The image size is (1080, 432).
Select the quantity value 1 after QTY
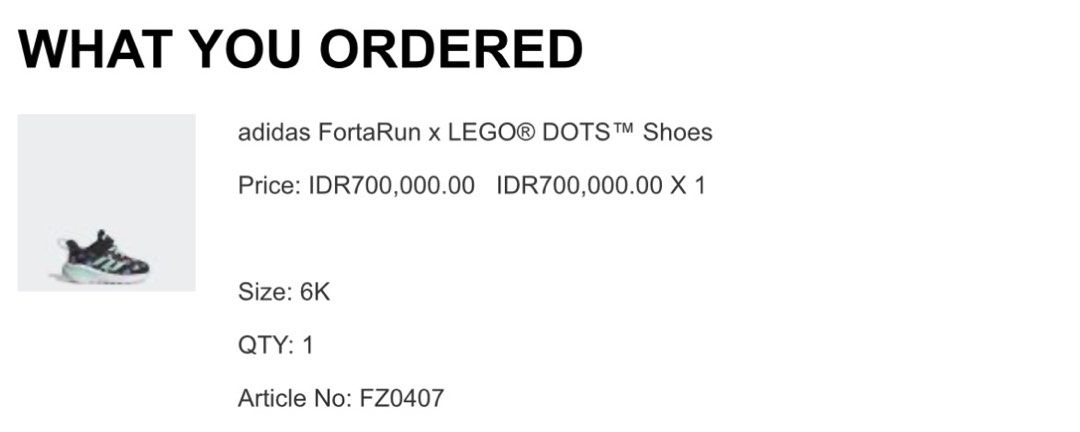click(308, 346)
